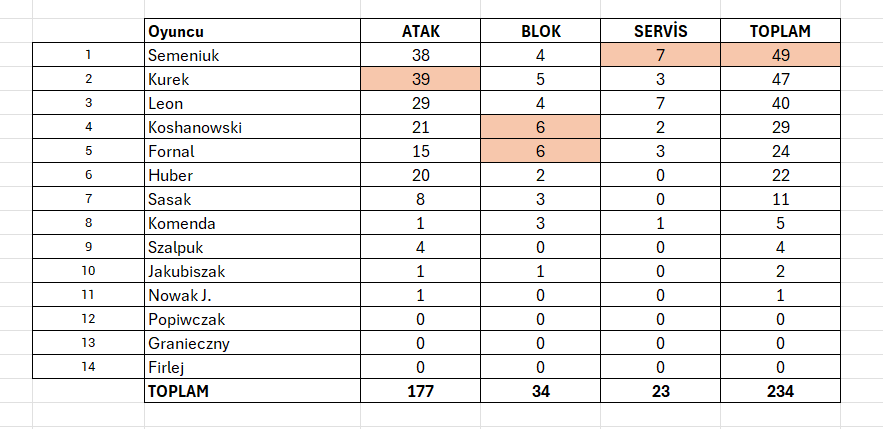
Task: Click the TOPLAM column header
Action: click(780, 32)
